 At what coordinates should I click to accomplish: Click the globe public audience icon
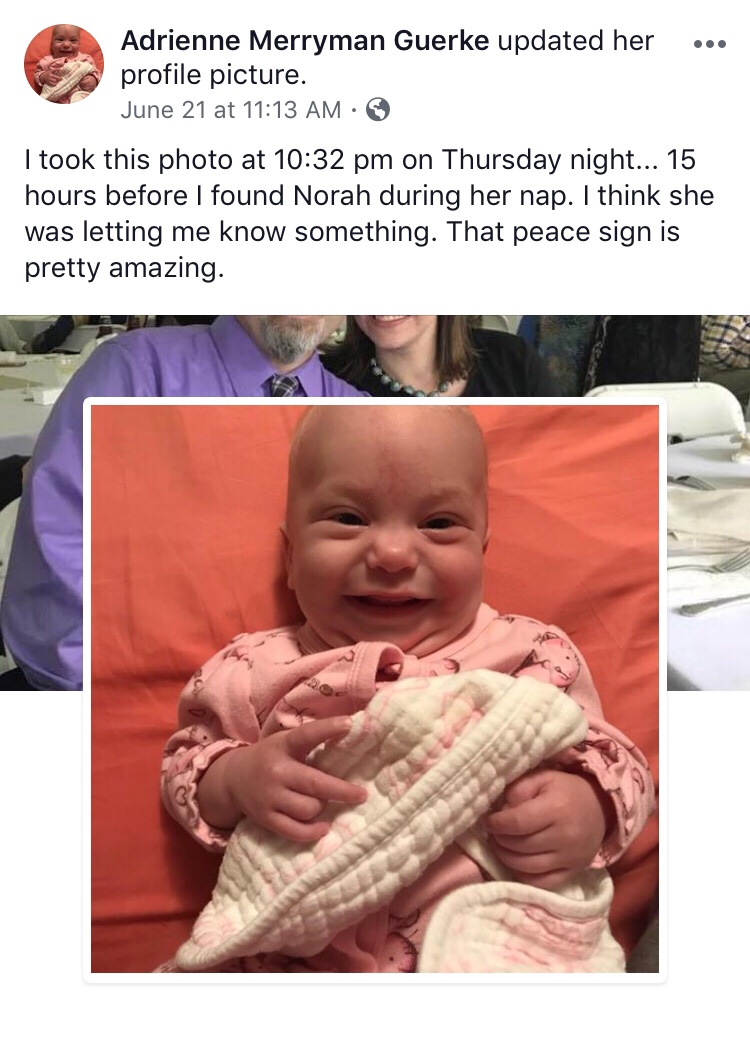click(377, 109)
